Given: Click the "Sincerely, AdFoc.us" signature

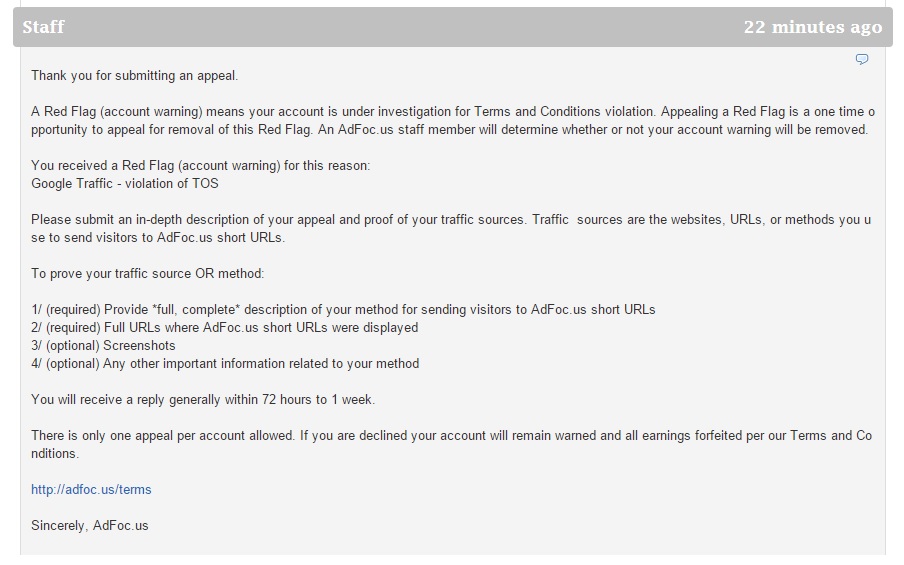Looking at the screenshot, I should (89, 526).
